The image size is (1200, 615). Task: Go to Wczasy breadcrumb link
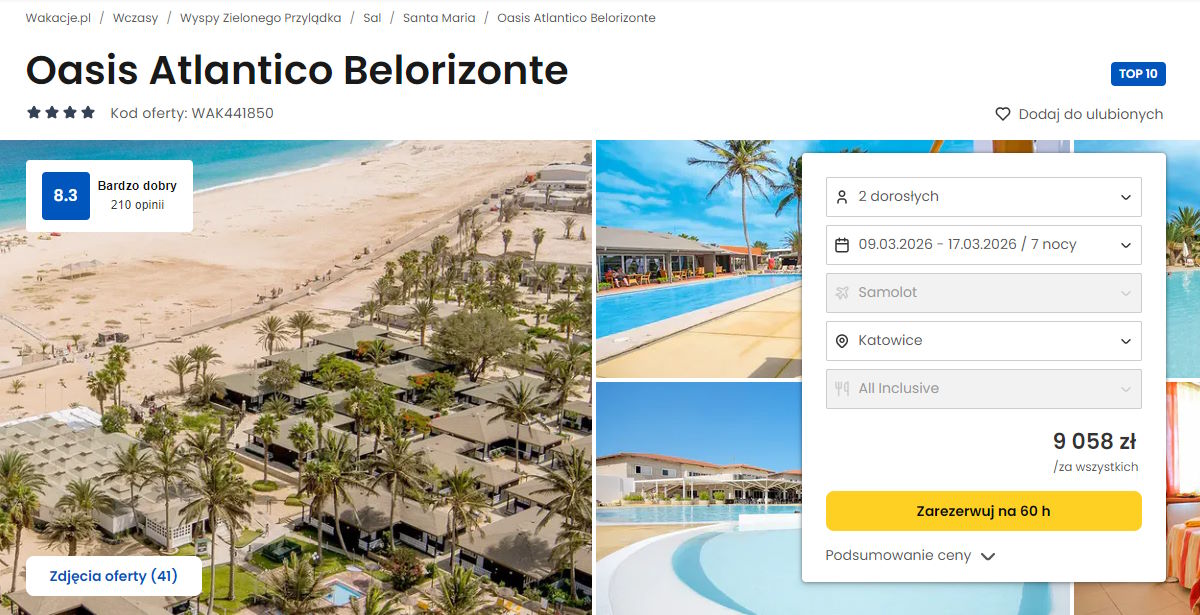point(135,18)
